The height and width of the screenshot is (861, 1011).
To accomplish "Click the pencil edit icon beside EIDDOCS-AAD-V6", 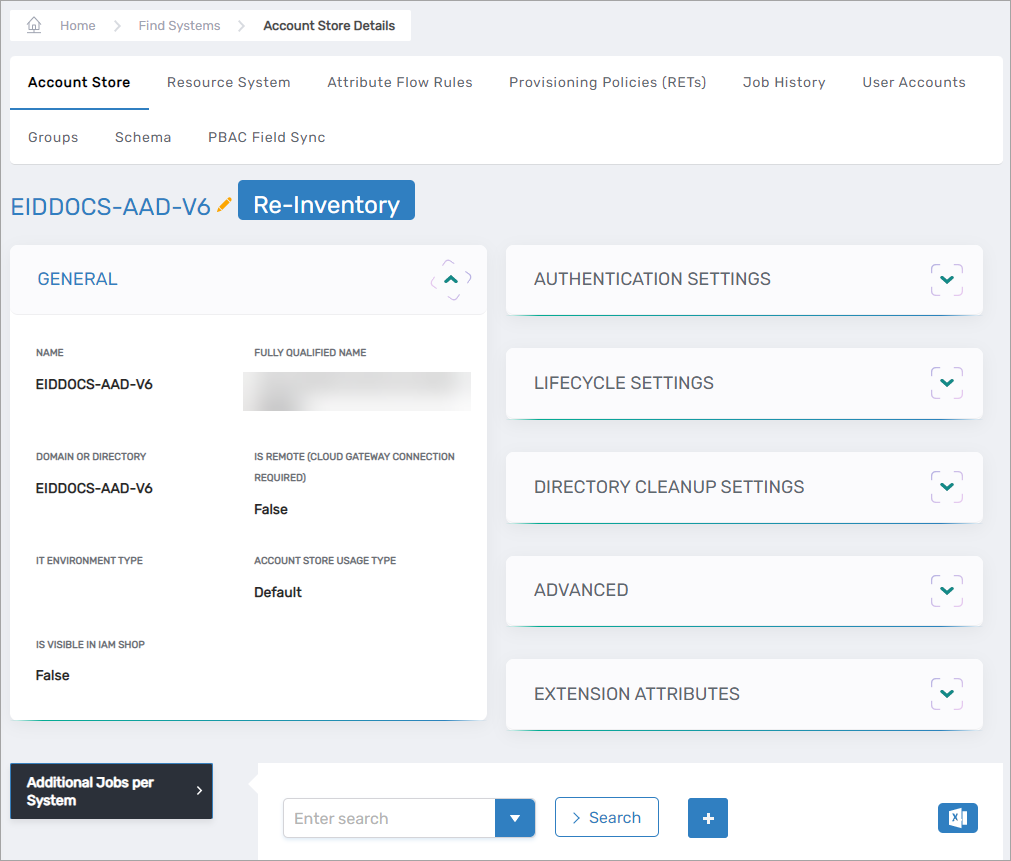I will [224, 205].
